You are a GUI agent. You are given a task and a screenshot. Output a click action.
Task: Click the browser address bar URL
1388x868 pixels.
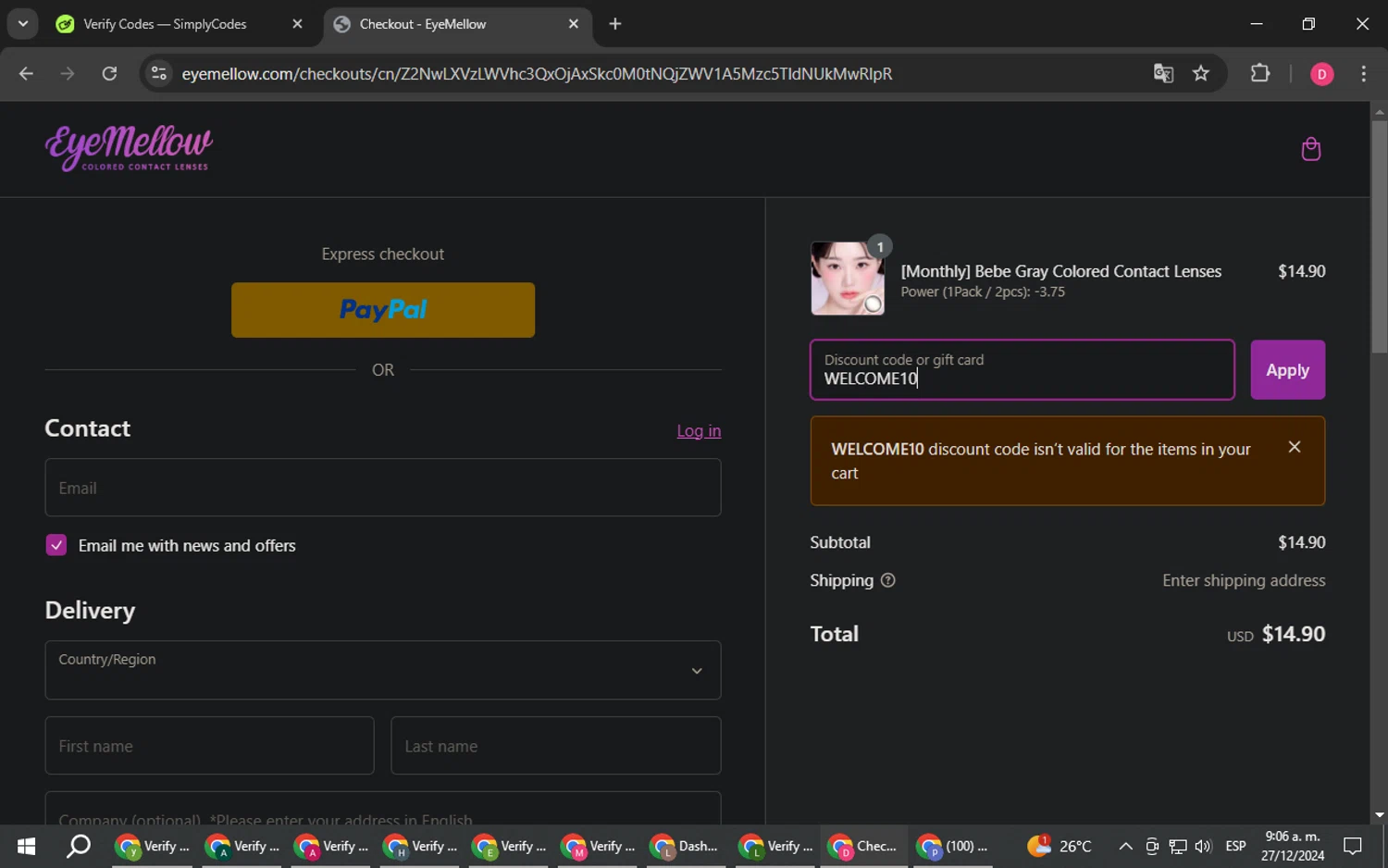537,74
